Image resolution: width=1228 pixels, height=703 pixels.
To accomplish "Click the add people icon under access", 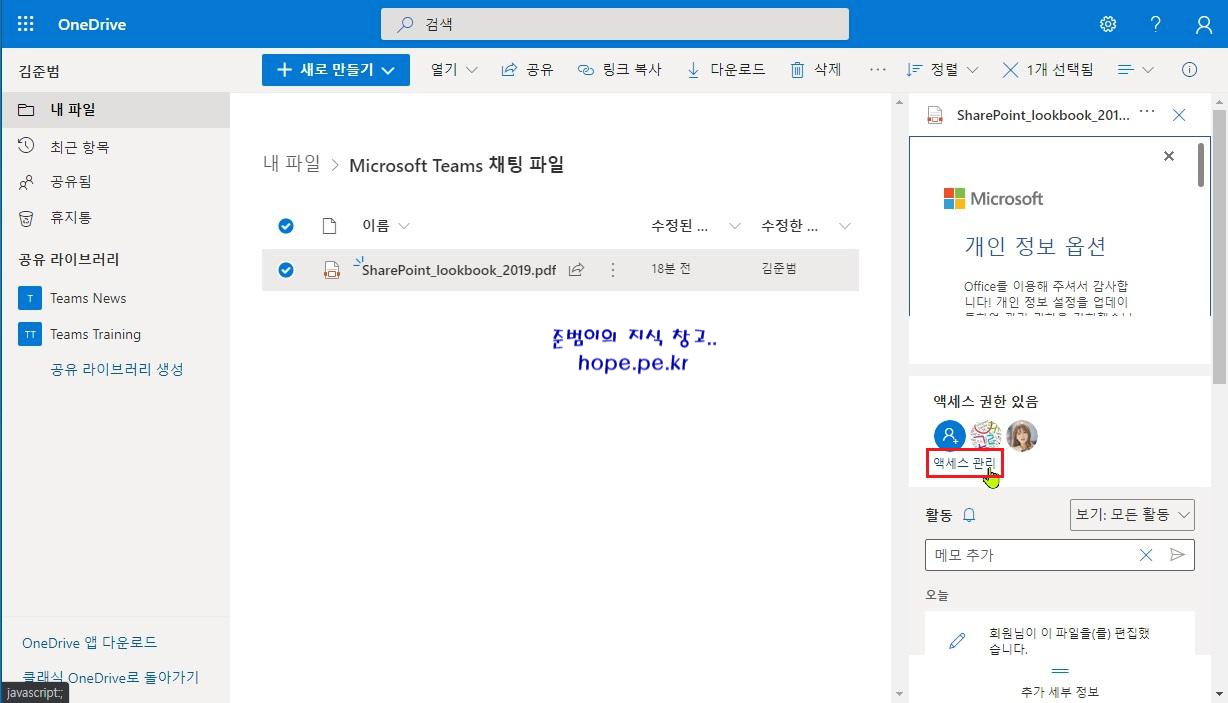I will 949,435.
